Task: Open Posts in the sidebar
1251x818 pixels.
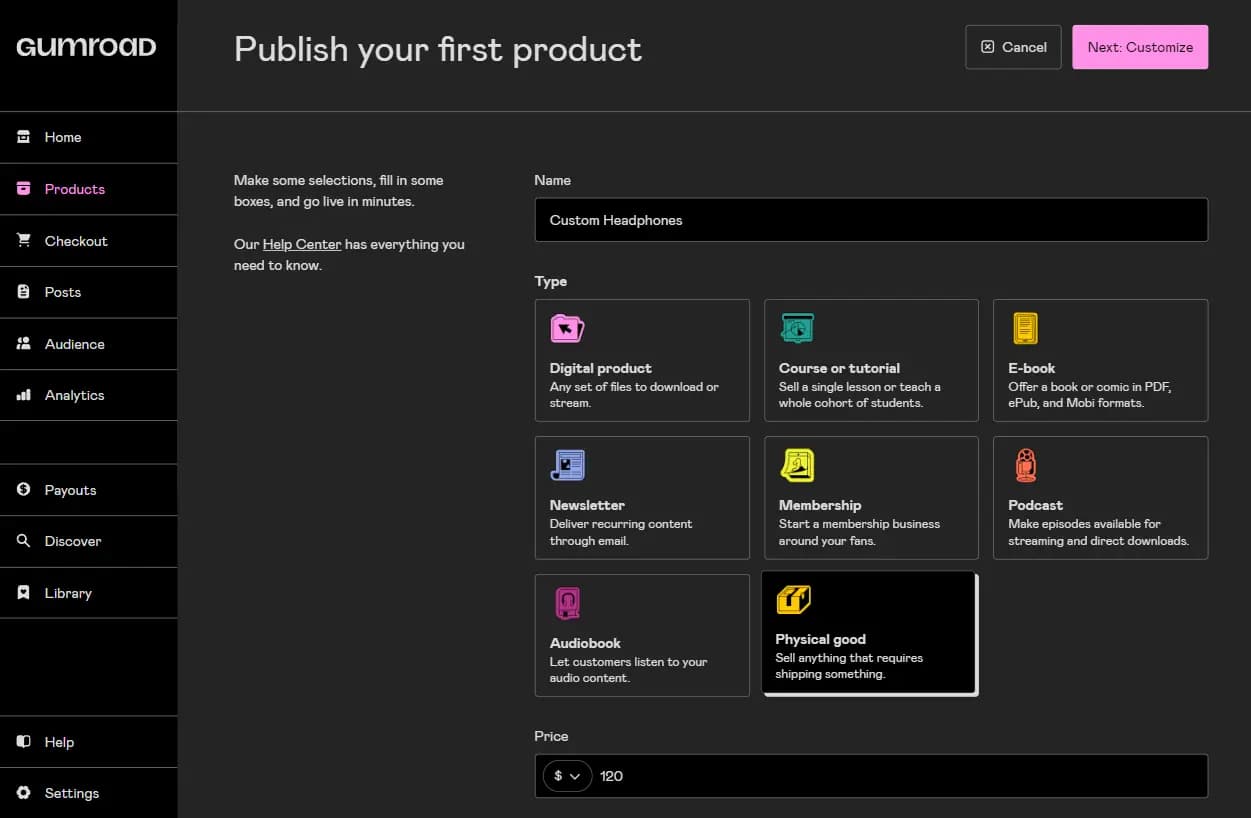Action: 89,292
